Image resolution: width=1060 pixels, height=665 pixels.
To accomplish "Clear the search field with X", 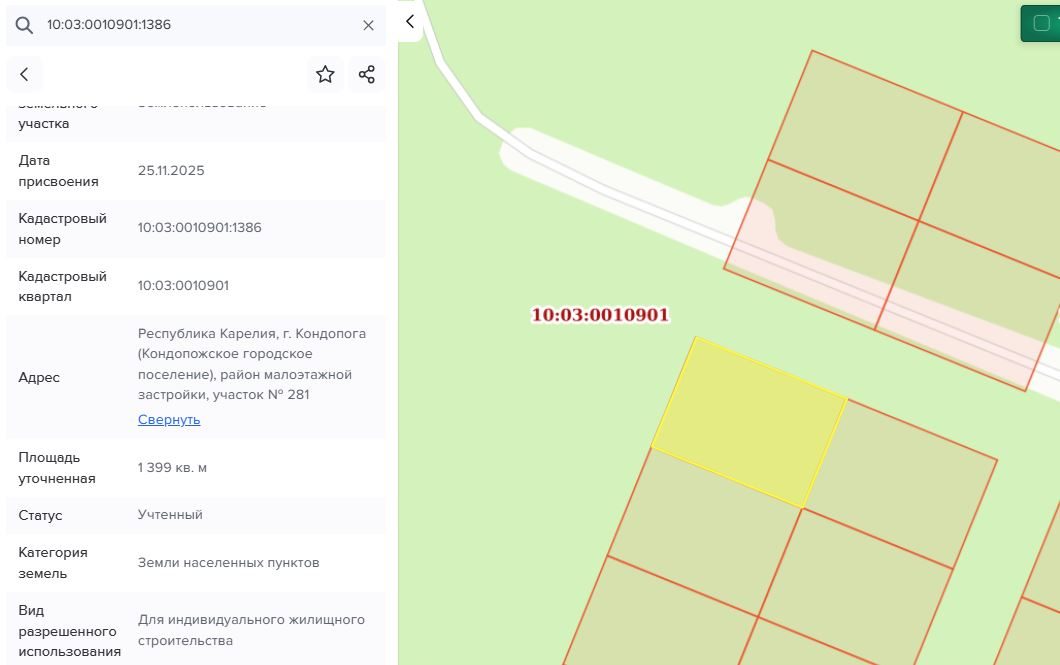I will tap(368, 25).
